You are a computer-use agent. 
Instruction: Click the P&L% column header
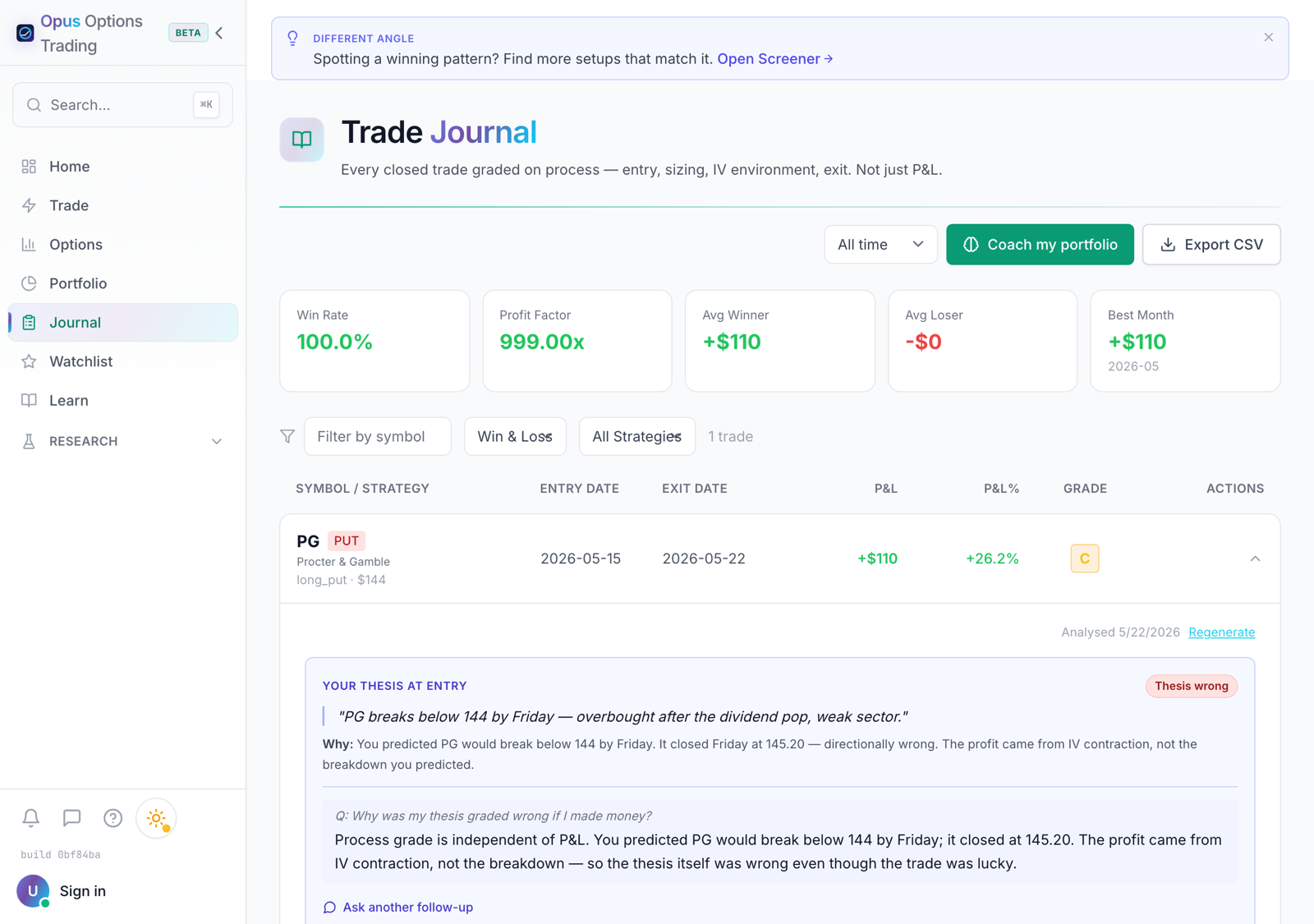1001,489
